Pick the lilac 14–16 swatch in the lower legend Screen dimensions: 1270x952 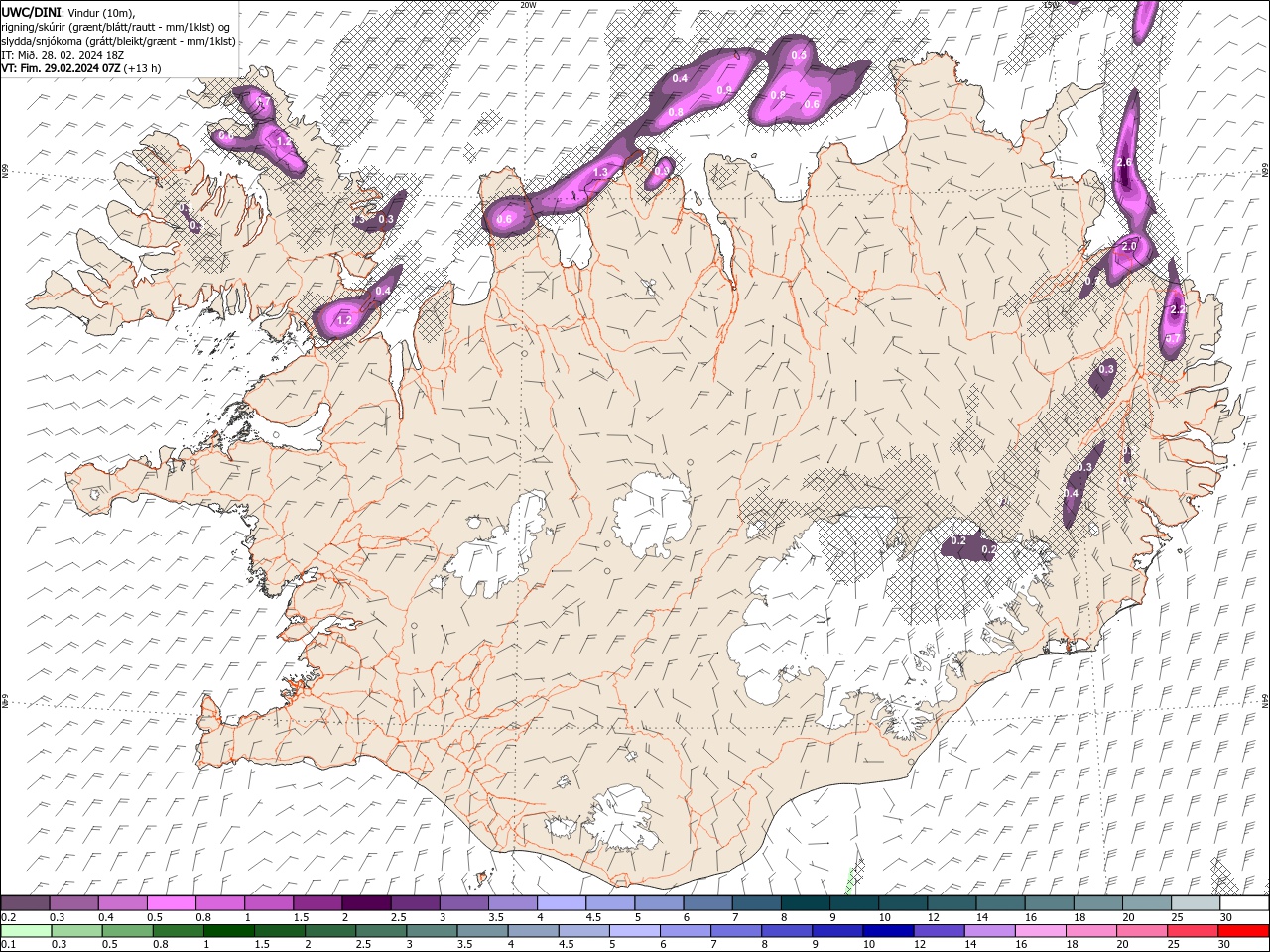(989, 931)
